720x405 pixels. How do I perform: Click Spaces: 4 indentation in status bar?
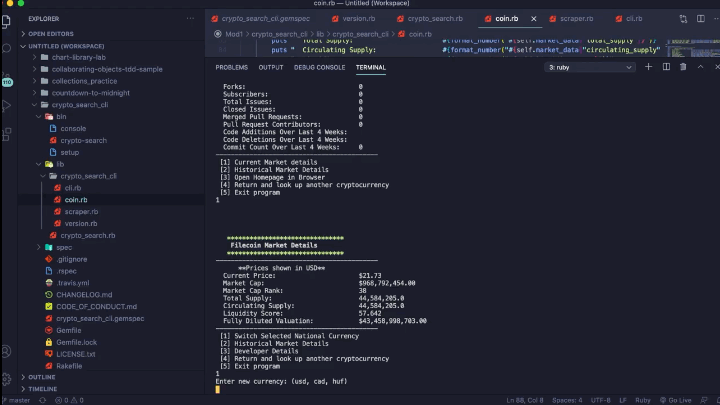pyautogui.click(x=567, y=400)
